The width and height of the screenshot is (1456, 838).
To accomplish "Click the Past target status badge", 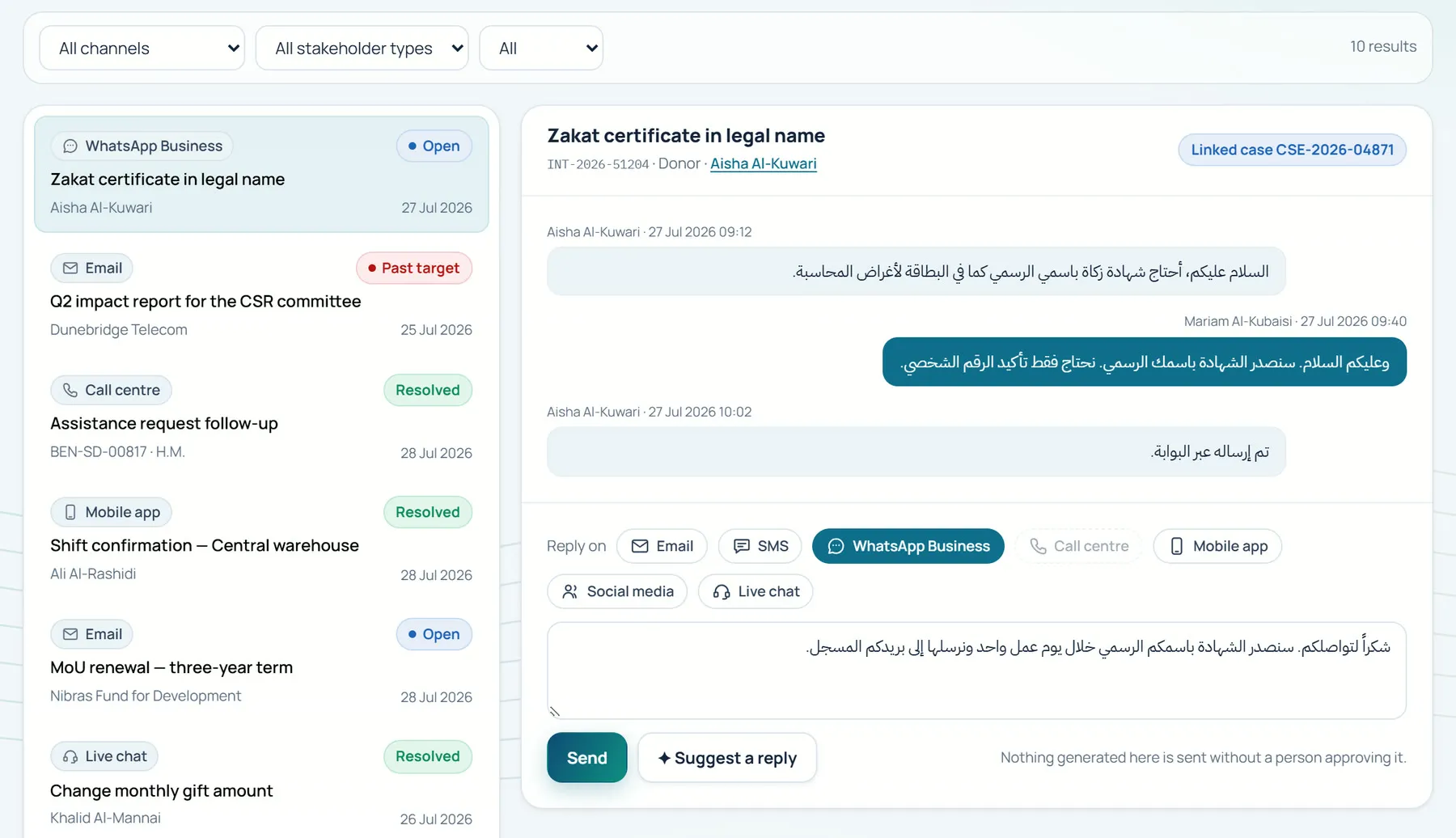I will pyautogui.click(x=414, y=269).
